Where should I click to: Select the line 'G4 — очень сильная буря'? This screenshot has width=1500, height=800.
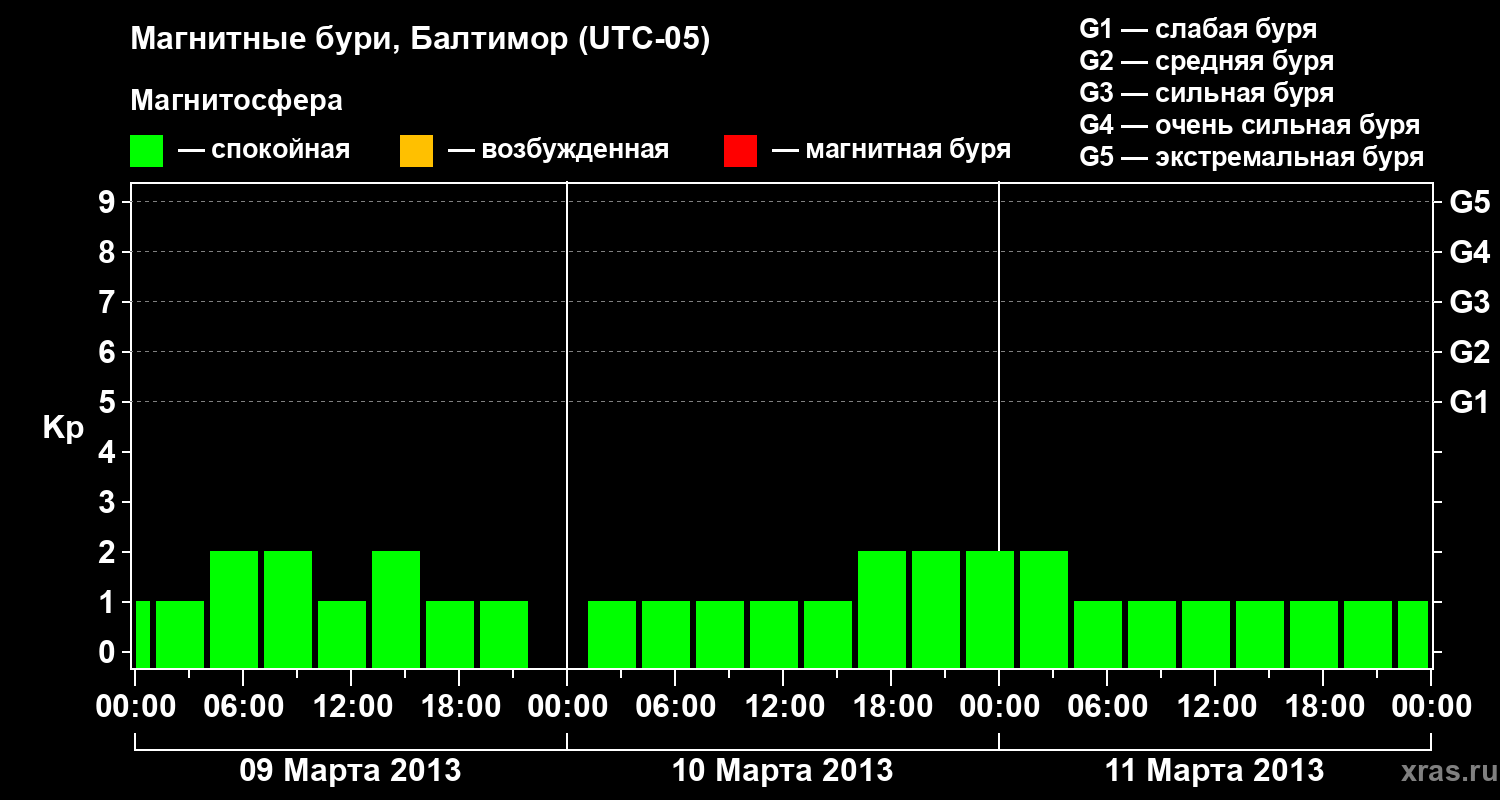click(x=1250, y=125)
